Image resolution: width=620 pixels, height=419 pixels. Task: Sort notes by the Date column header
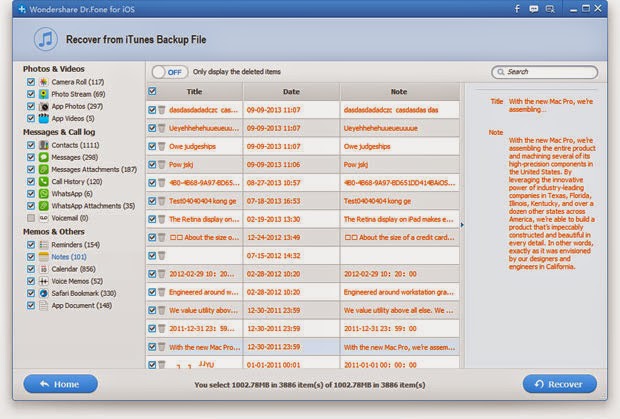[x=291, y=92]
